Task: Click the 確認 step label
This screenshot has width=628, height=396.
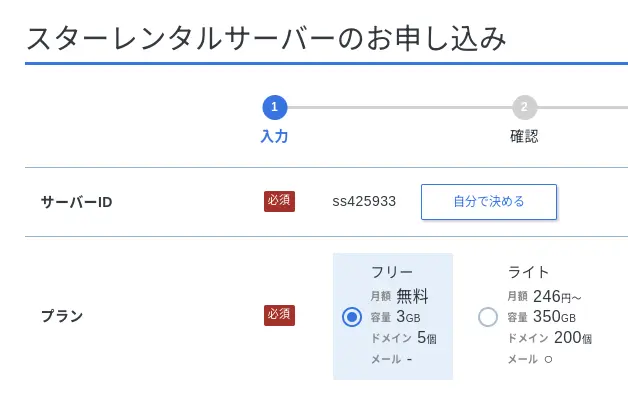Action: point(524,137)
